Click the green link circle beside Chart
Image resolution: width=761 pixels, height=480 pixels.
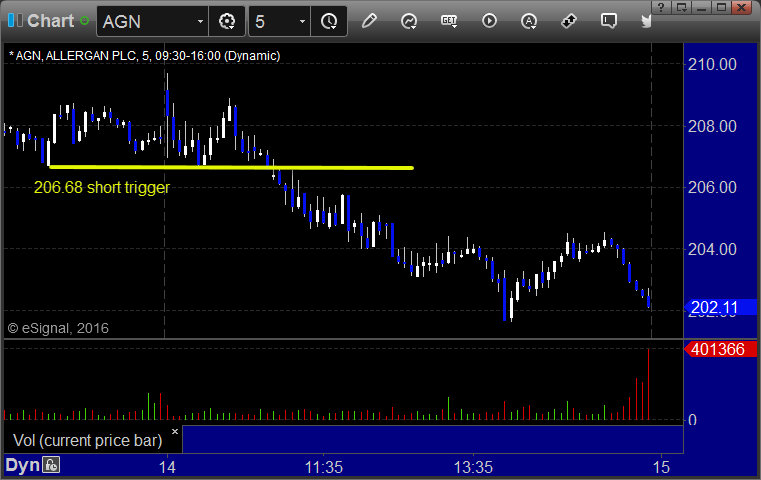tap(84, 21)
